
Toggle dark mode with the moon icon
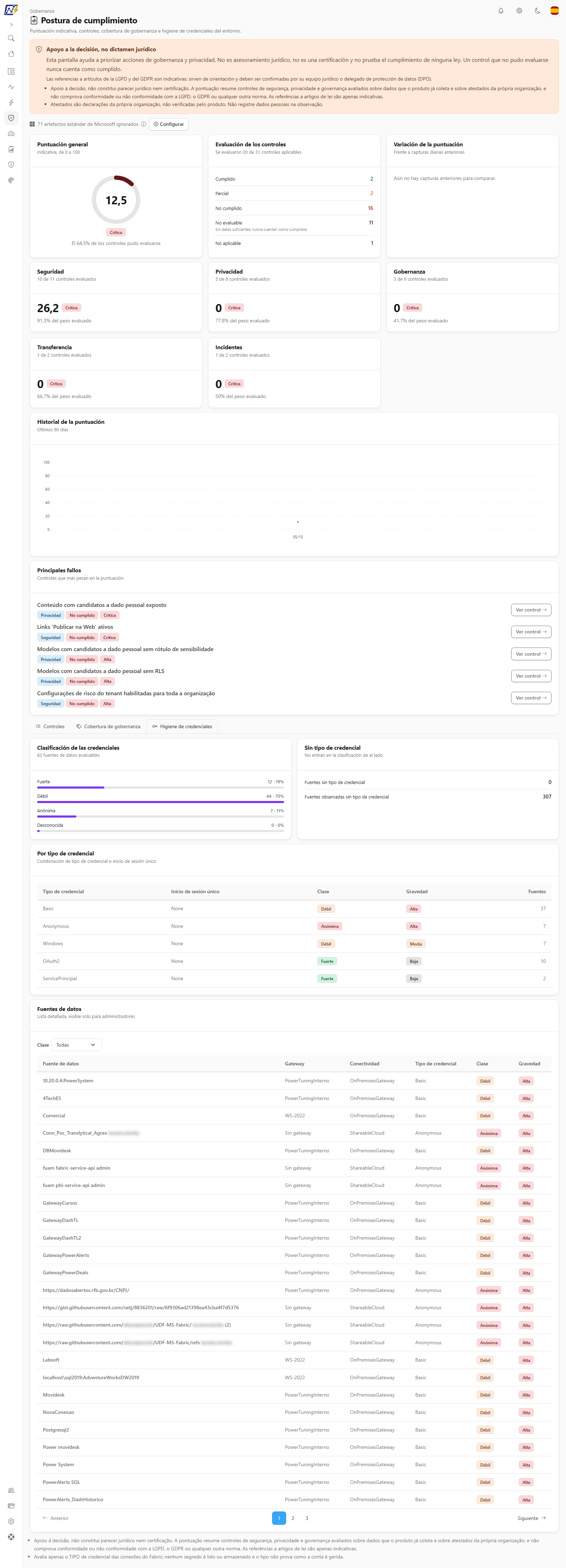pos(537,11)
